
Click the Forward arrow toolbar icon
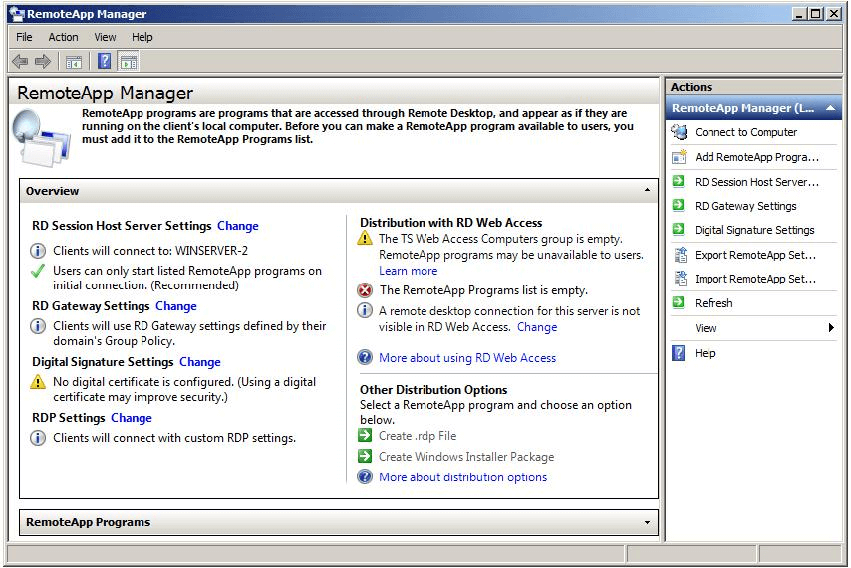[x=43, y=62]
